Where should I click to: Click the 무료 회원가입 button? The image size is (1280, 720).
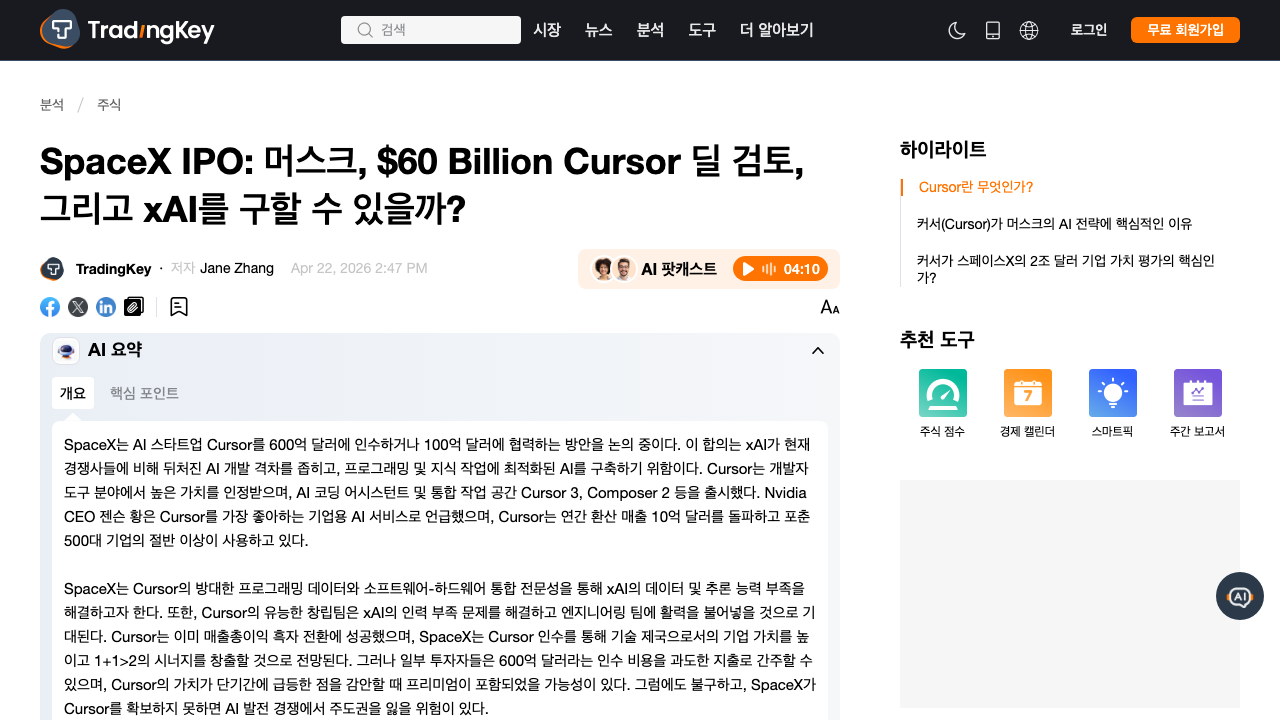click(x=1185, y=30)
